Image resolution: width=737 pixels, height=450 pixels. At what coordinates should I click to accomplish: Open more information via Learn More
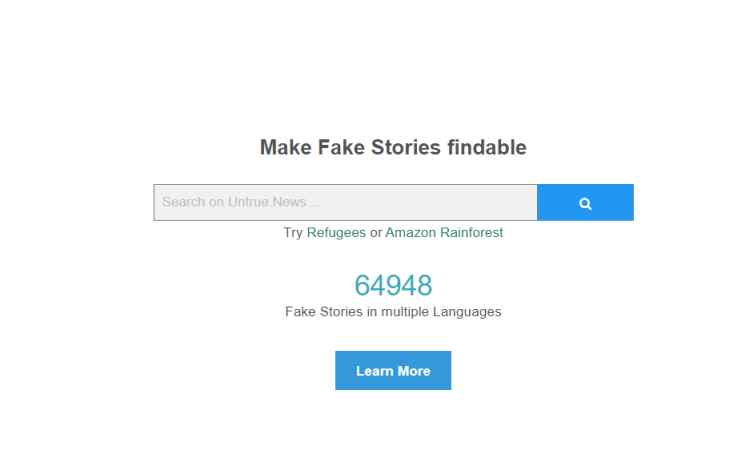coord(393,371)
